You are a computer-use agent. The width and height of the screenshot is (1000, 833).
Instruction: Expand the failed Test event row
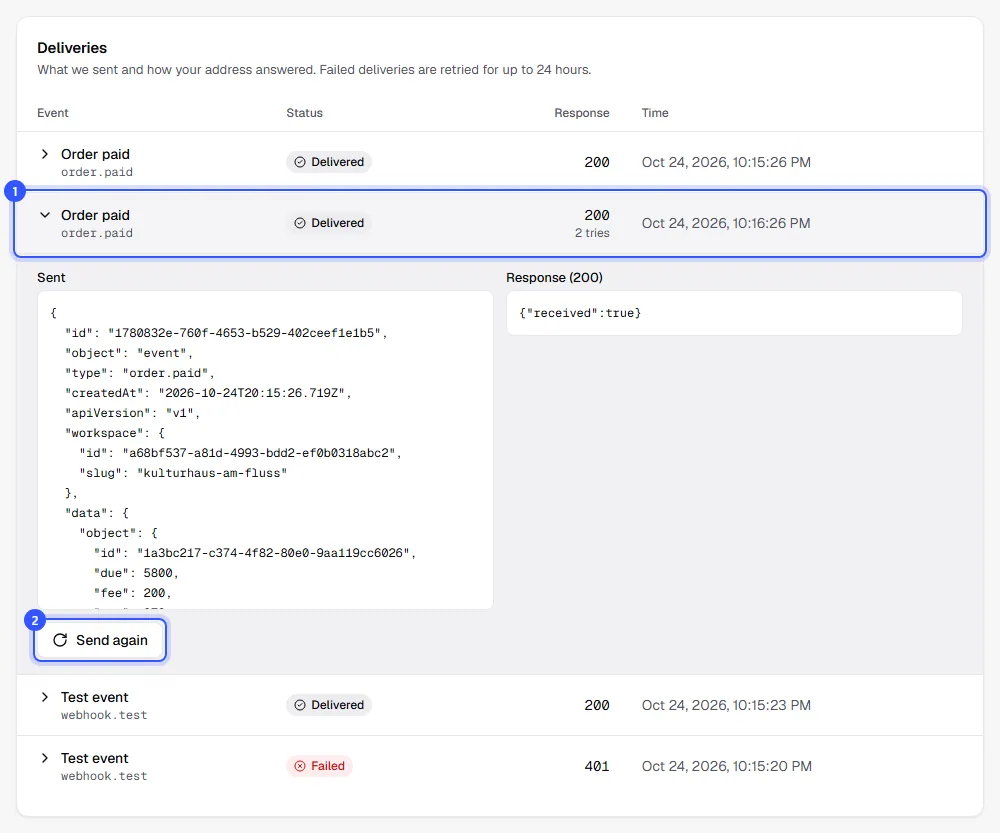point(45,758)
